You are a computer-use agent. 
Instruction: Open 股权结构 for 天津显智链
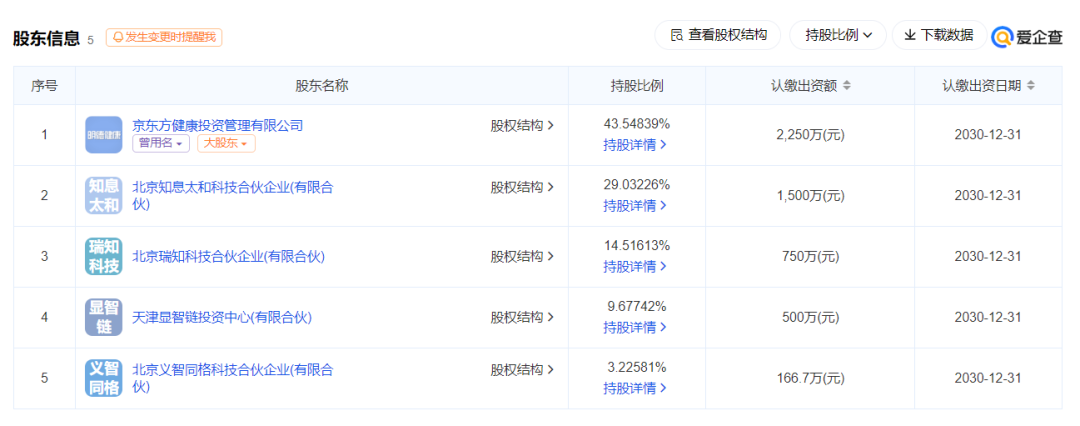[x=522, y=317]
